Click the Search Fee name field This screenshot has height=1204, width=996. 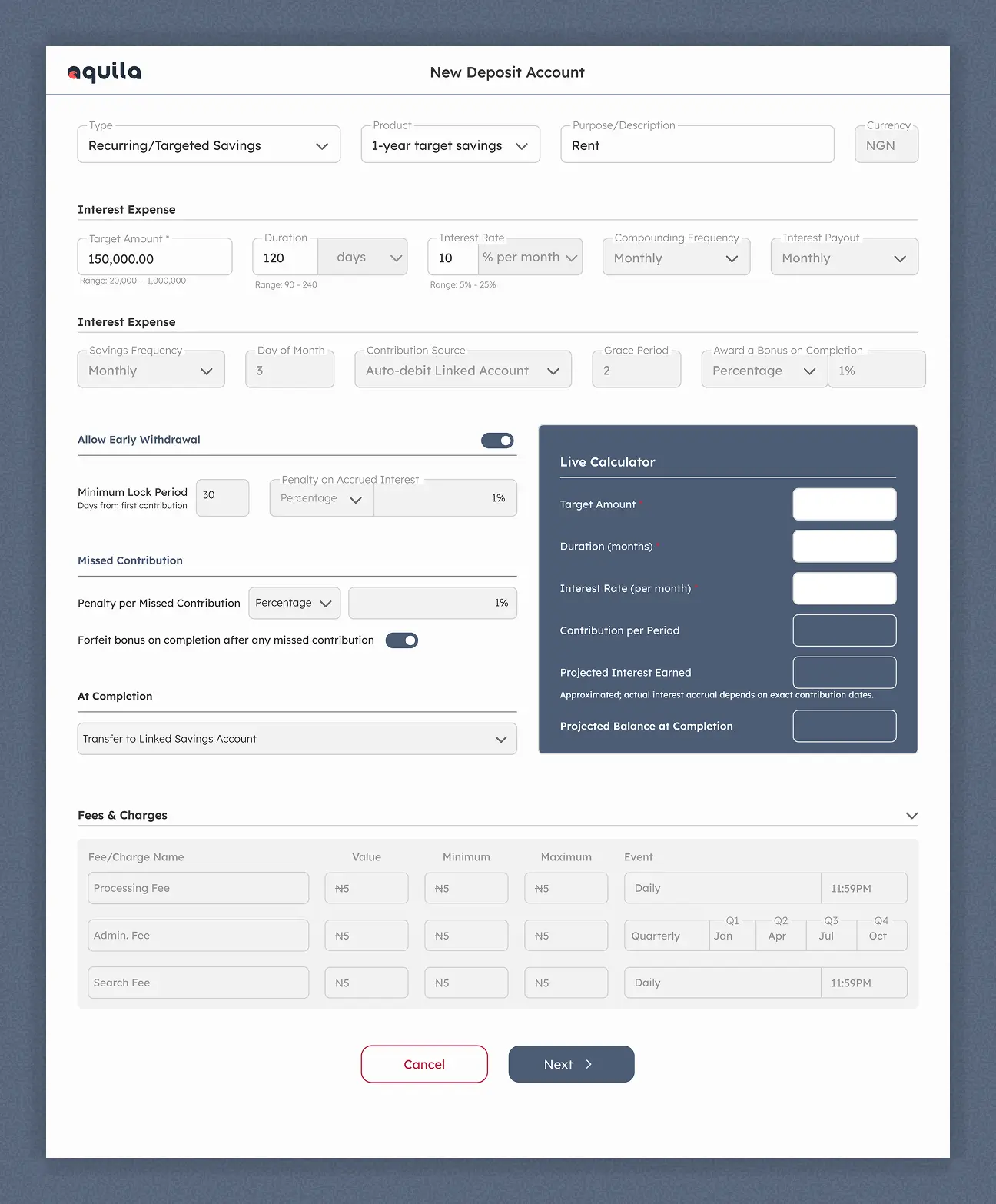click(198, 983)
